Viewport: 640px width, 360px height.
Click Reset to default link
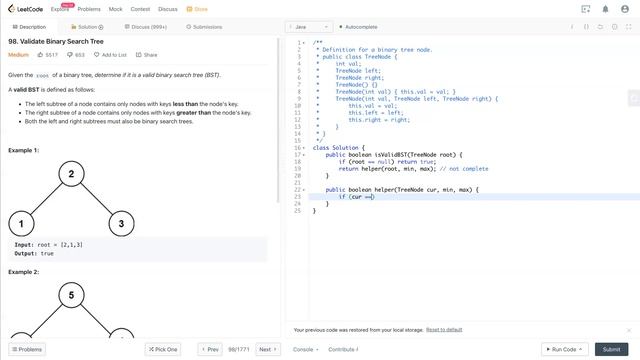point(444,330)
